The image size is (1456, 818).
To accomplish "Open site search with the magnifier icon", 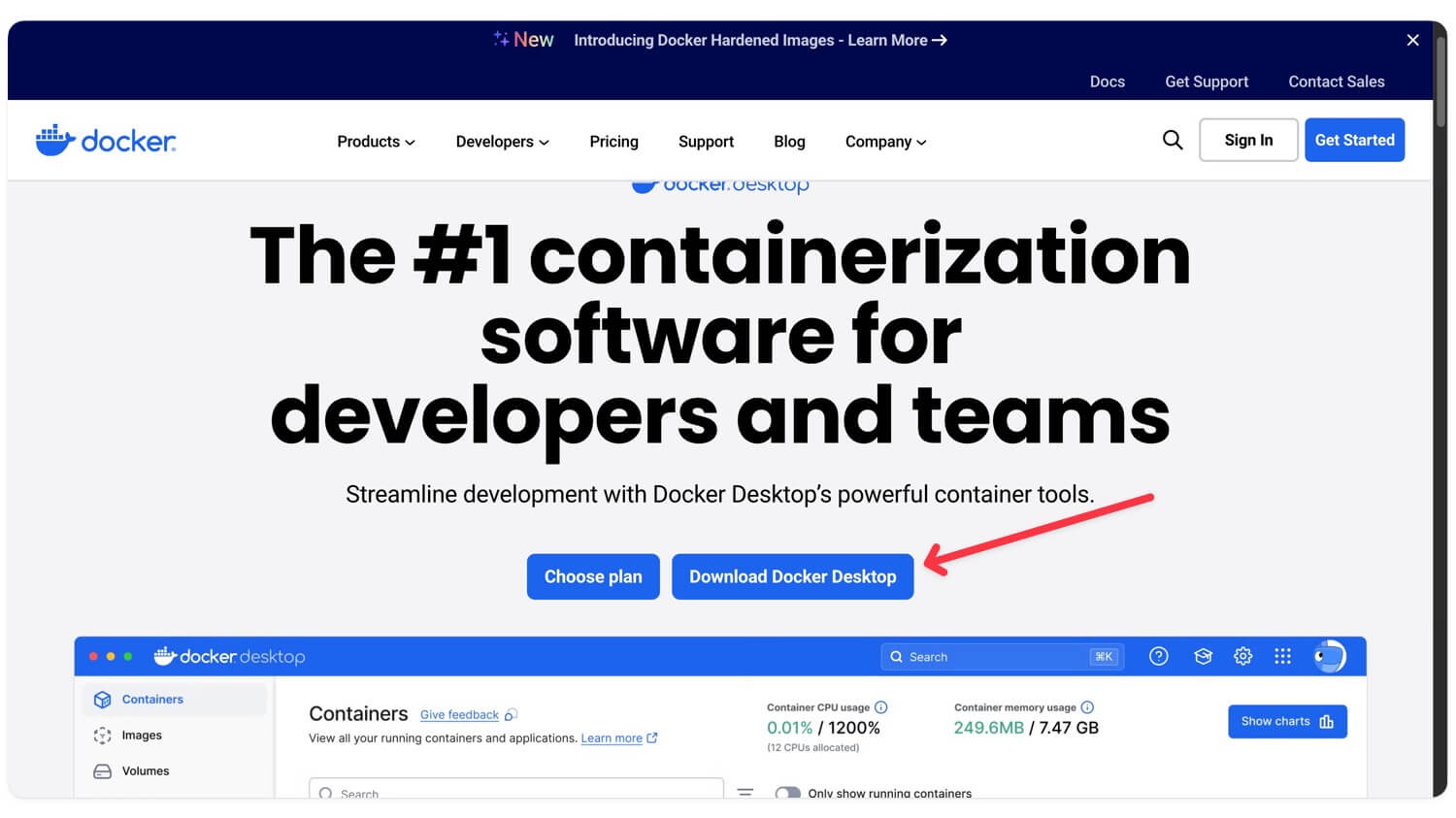I will (x=1172, y=140).
